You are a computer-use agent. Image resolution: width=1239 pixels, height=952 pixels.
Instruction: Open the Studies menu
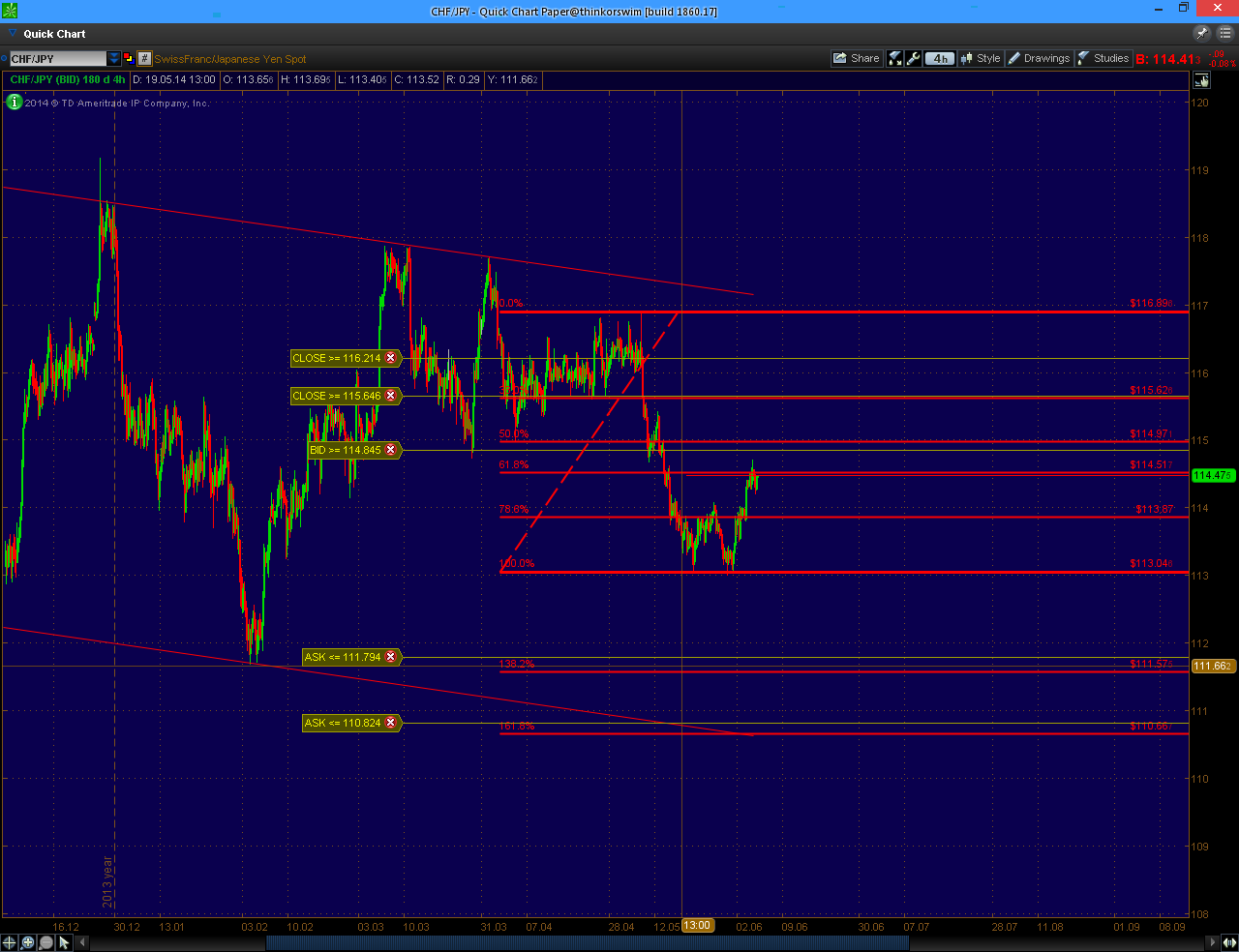[x=1103, y=58]
